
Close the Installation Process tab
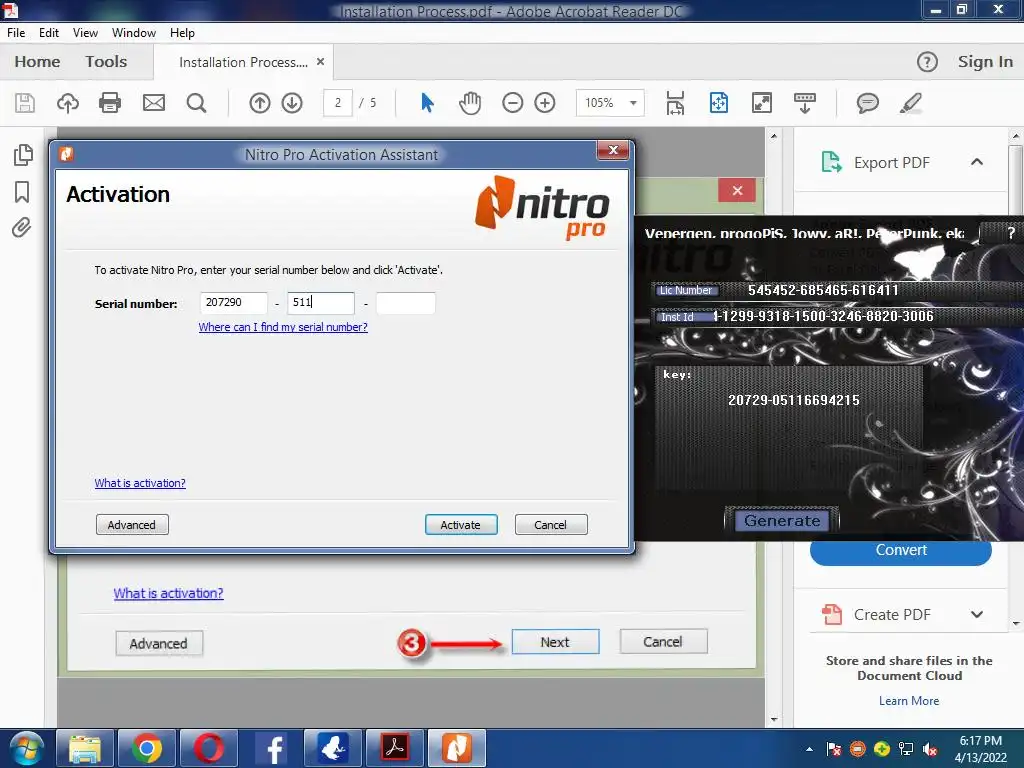321,61
